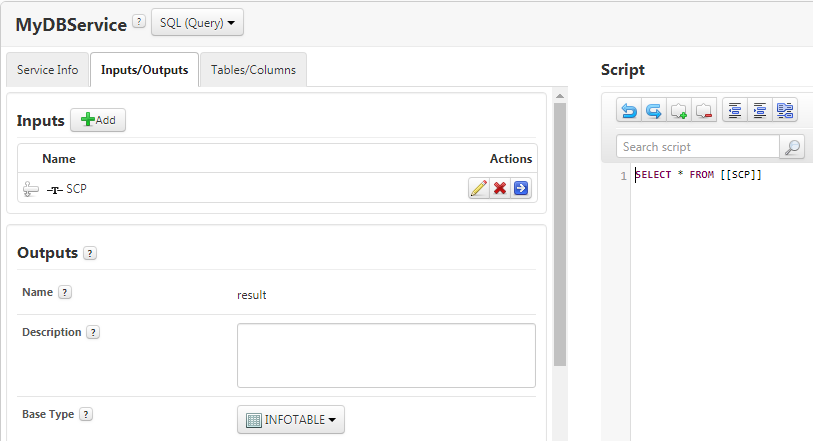Open the help icon next to MyDBService

pos(138,21)
